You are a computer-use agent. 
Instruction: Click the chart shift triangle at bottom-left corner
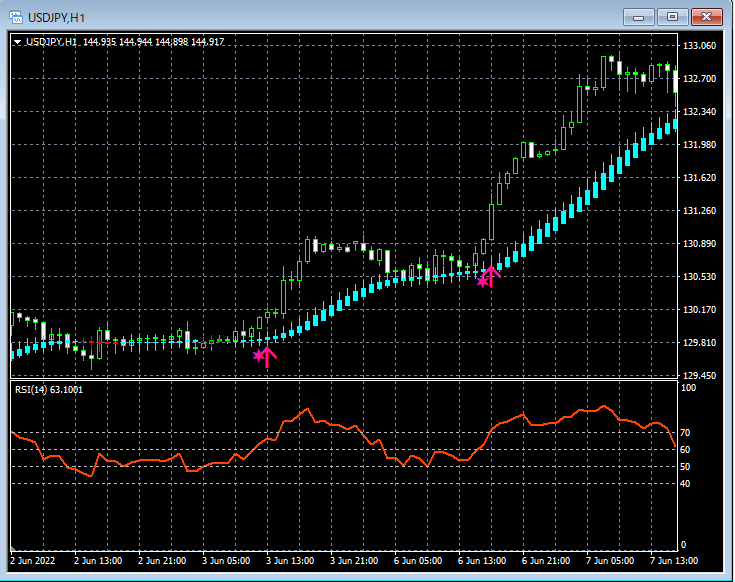click(13, 548)
